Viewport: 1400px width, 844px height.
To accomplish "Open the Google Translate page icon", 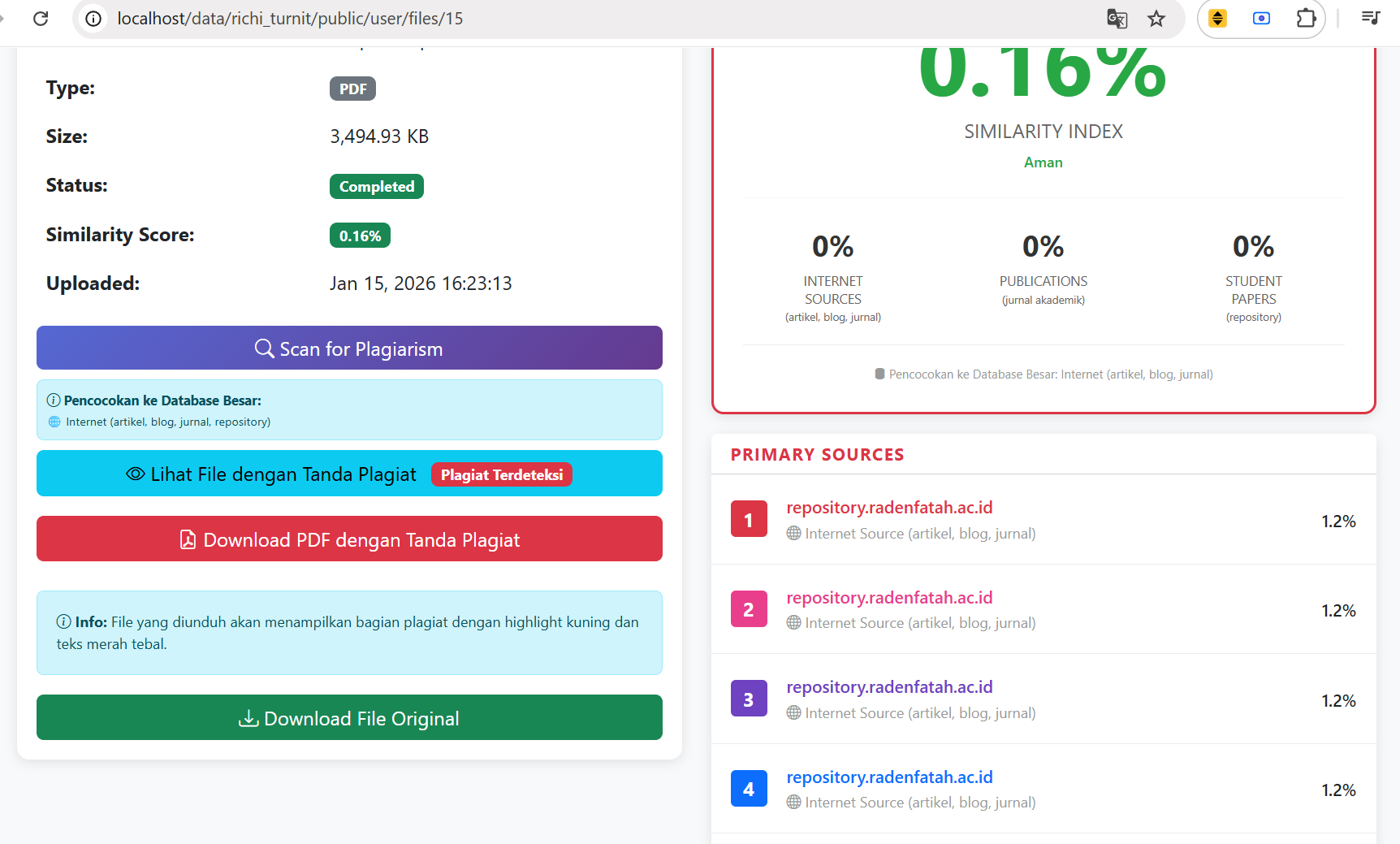I will (1117, 18).
